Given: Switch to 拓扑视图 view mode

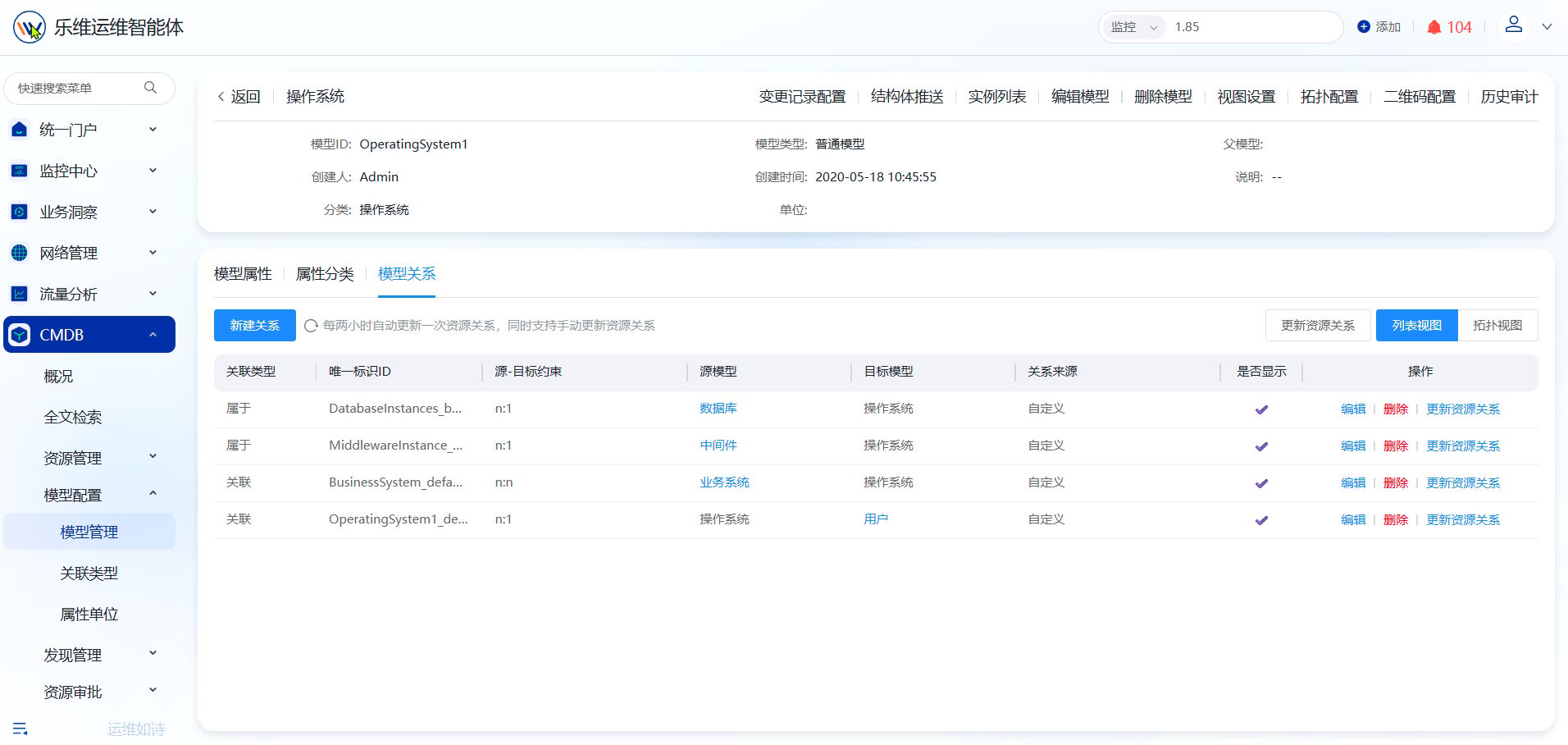Looking at the screenshot, I should pos(1497,325).
